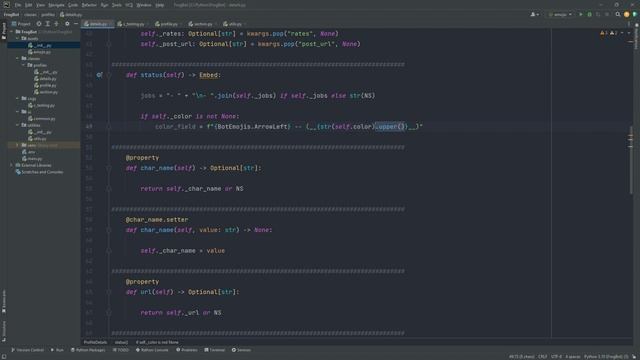Collapse the logs folder in project tree
Image resolution: width=640 pixels, height=360 pixels.
pyautogui.click(x=18, y=98)
